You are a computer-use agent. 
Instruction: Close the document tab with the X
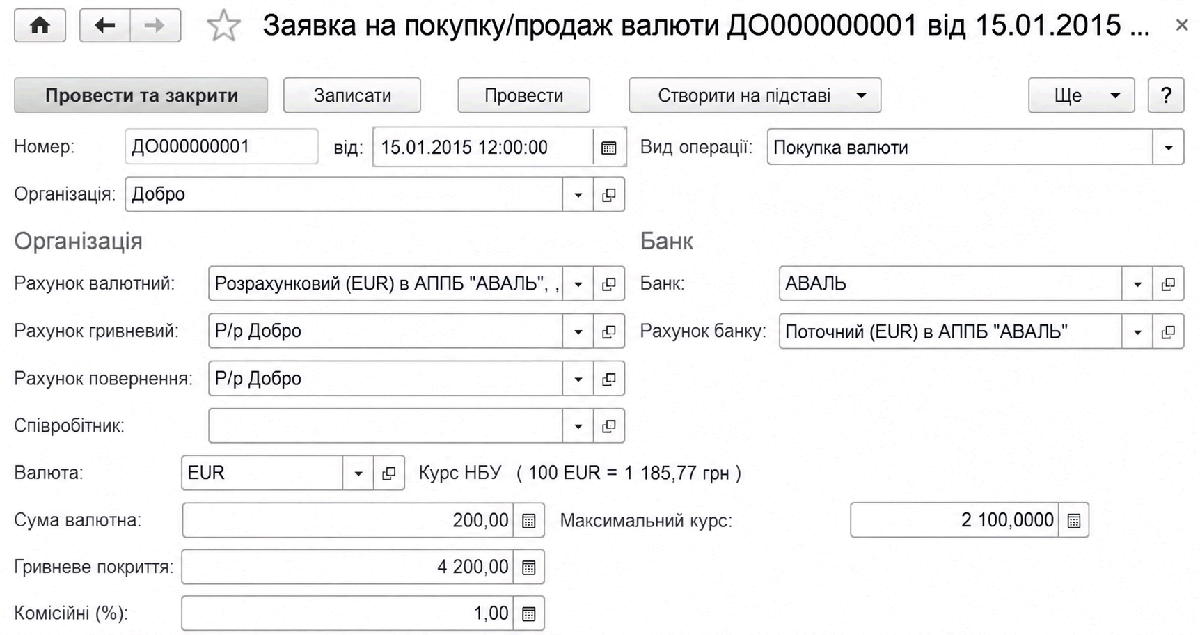[1180, 24]
